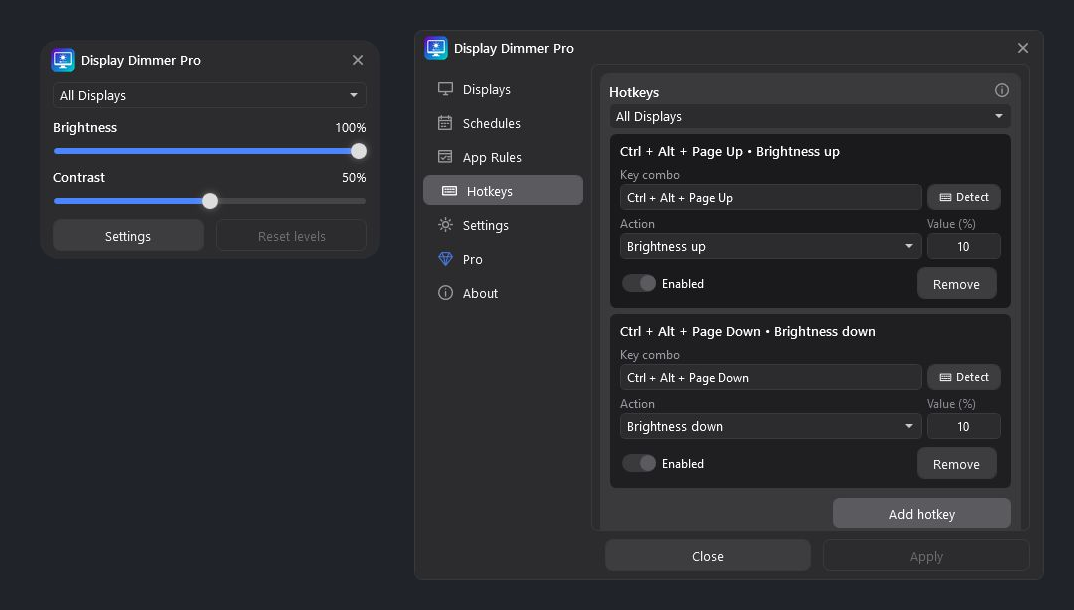Image resolution: width=1074 pixels, height=610 pixels.
Task: Click the Reset levels button
Action: tap(291, 236)
